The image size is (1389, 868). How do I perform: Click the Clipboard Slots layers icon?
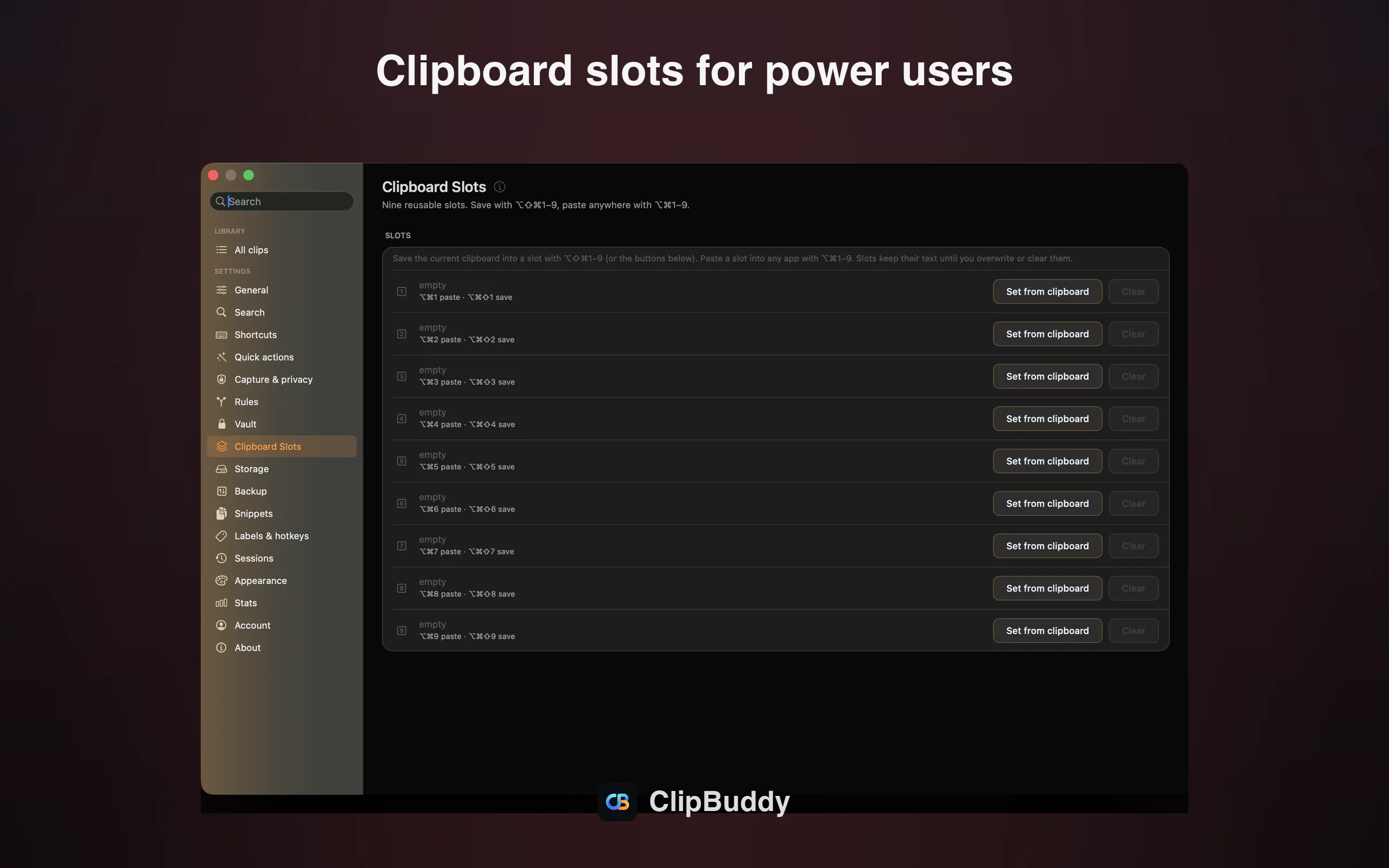click(x=221, y=446)
